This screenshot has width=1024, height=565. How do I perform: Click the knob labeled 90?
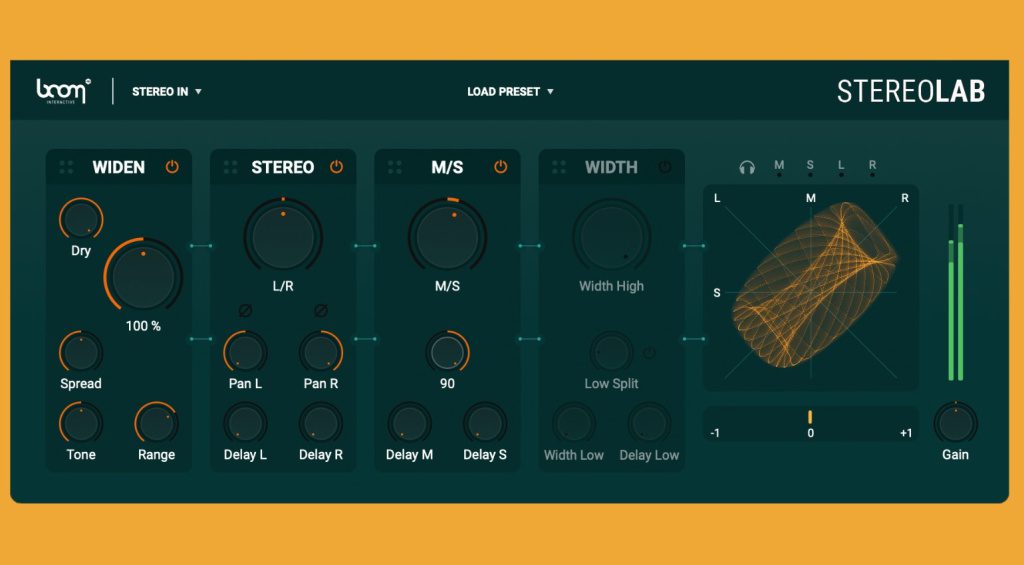pos(447,353)
